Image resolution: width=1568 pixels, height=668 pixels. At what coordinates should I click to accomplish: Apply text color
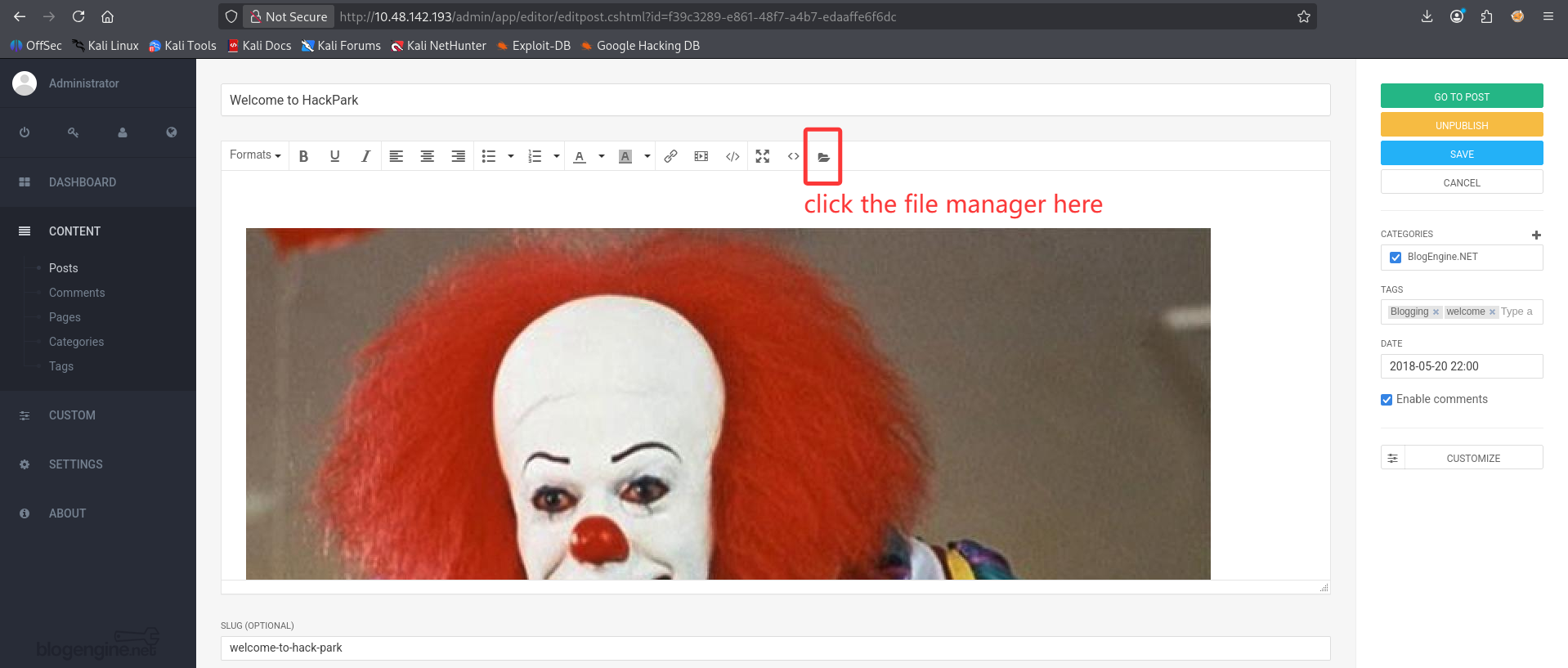click(x=580, y=156)
